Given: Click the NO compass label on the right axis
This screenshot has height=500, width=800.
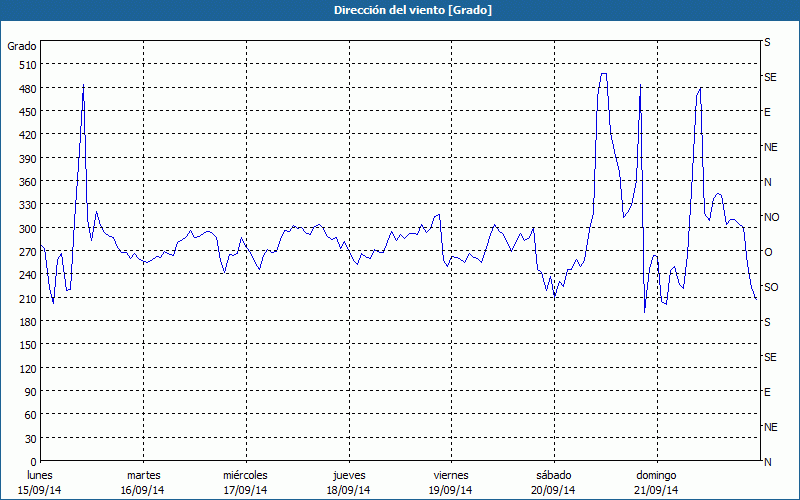Looking at the screenshot, I should pos(771,217).
